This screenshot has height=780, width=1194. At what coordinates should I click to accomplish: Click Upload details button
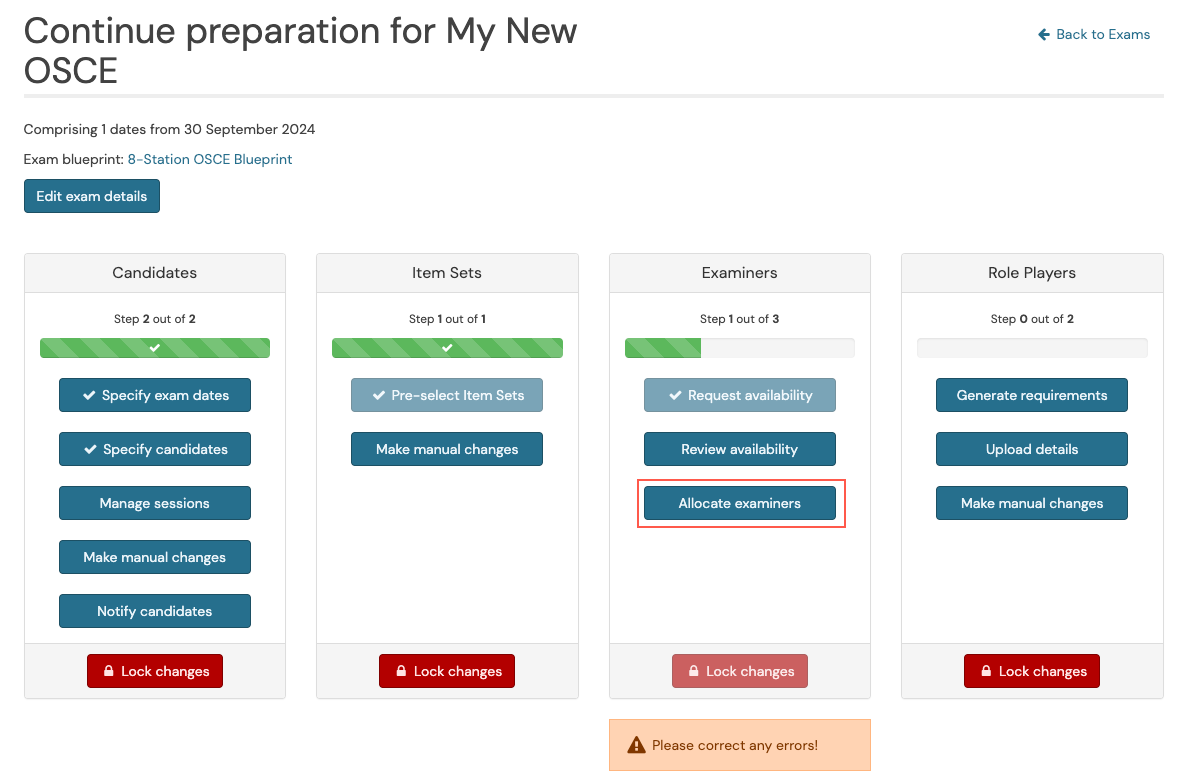pos(1031,449)
